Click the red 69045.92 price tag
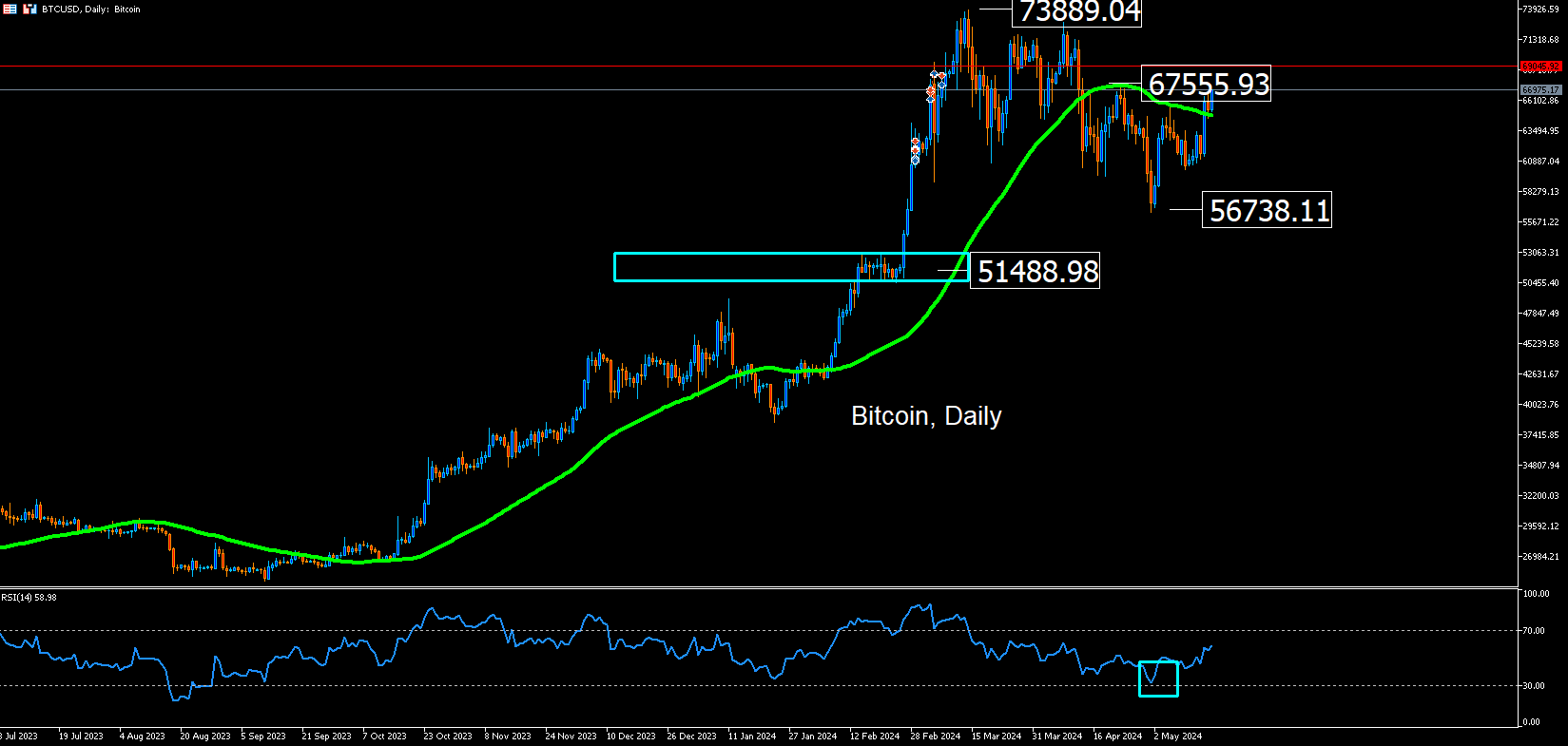This screenshot has height=746, width=1568. pos(1540,67)
